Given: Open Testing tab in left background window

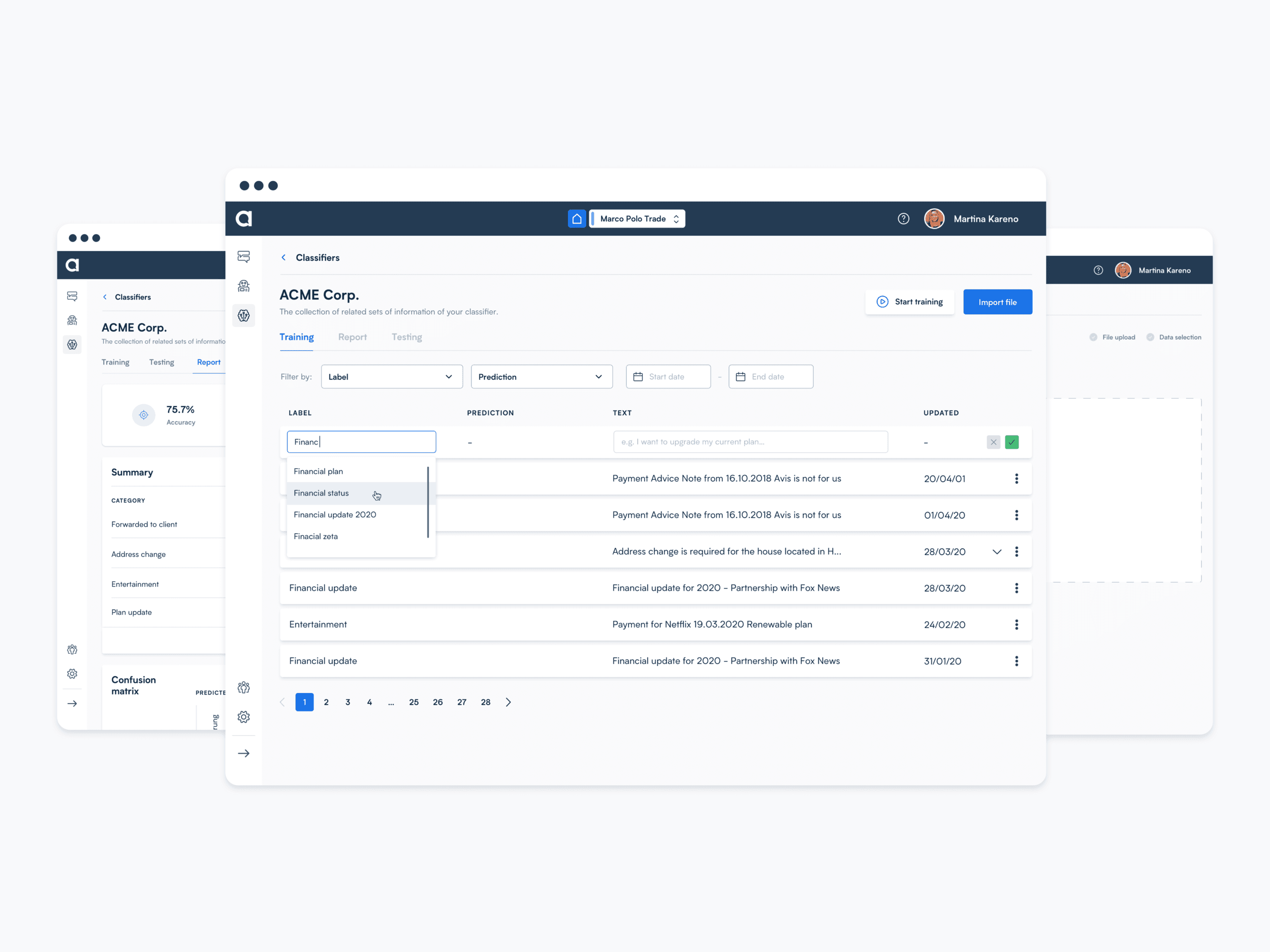Looking at the screenshot, I should [162, 362].
